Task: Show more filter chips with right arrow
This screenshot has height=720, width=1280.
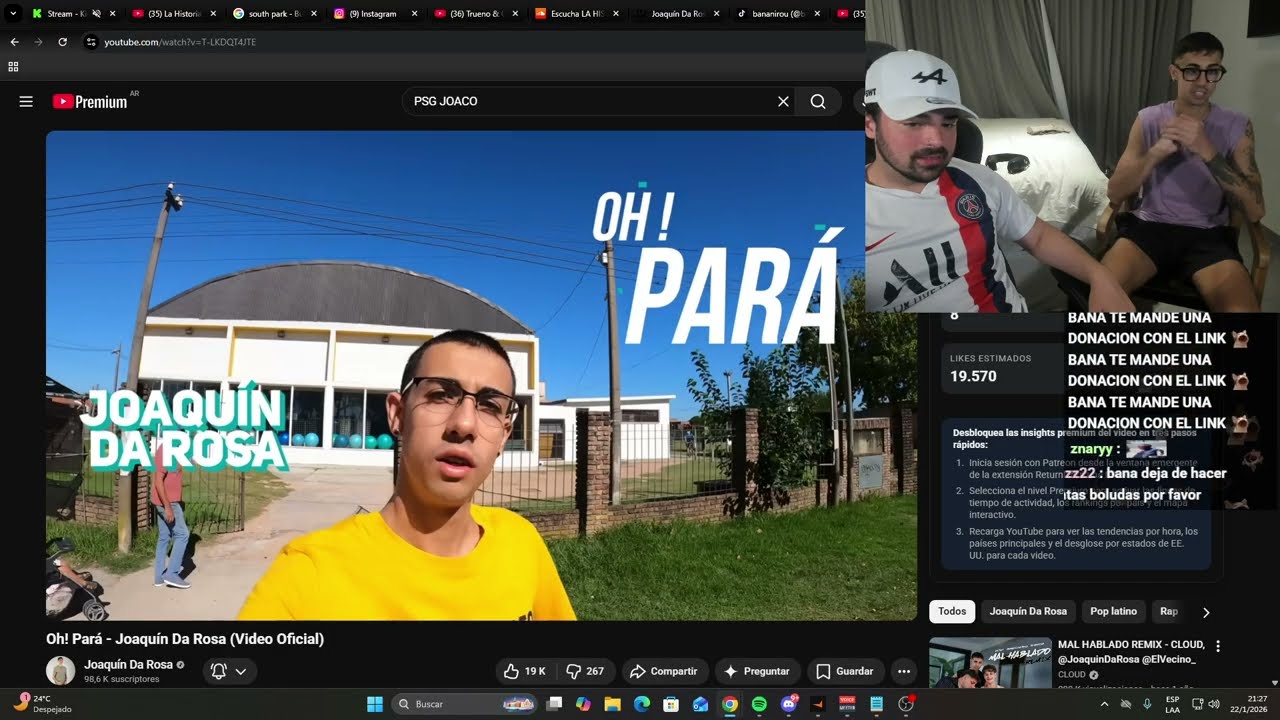Action: (1206, 612)
